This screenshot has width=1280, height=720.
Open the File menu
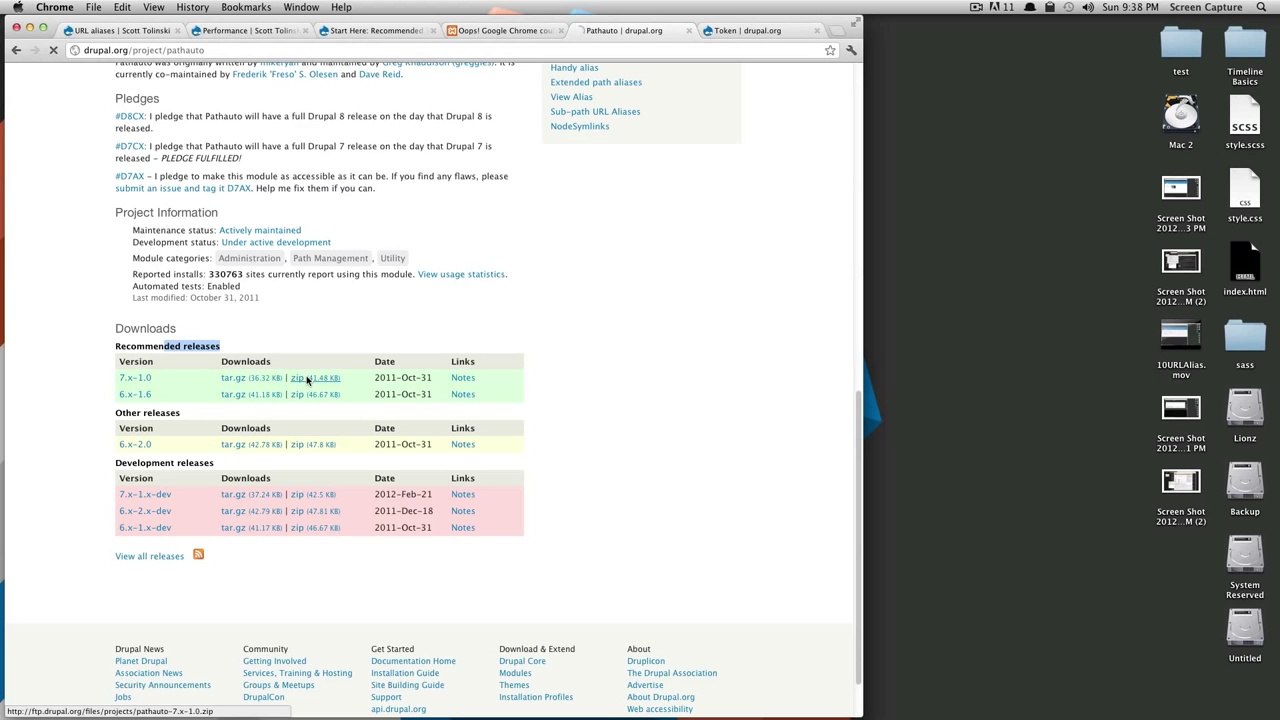[93, 7]
